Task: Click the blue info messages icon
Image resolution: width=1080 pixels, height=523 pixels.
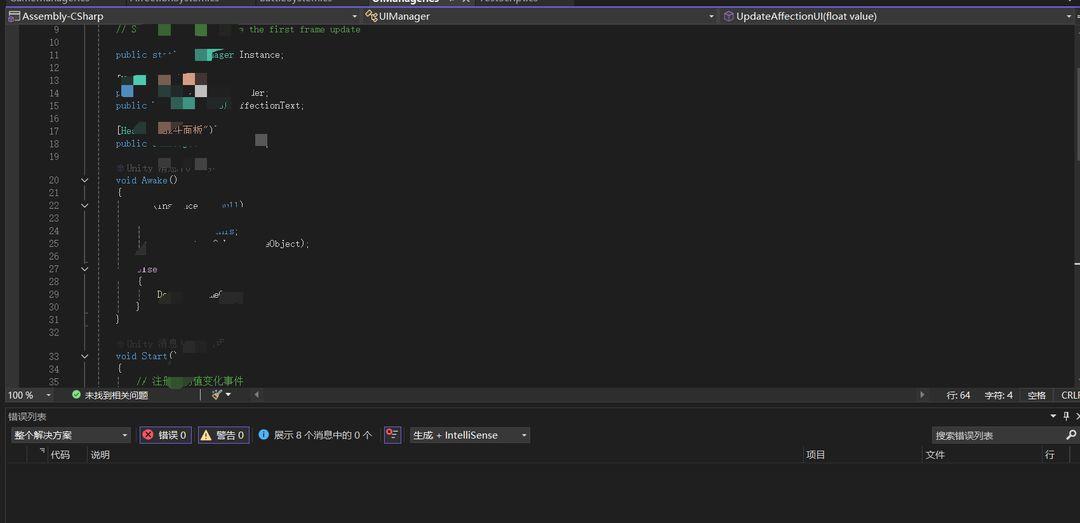Action: click(x=264, y=435)
